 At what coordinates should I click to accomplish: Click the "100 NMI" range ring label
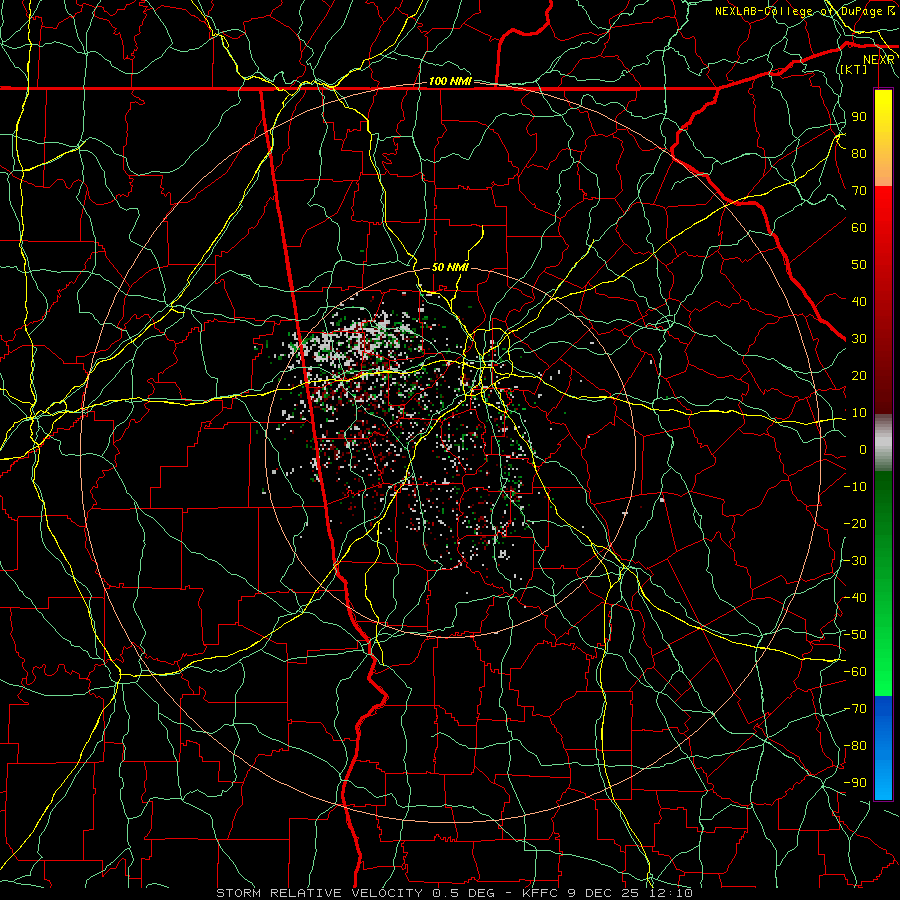click(x=450, y=82)
